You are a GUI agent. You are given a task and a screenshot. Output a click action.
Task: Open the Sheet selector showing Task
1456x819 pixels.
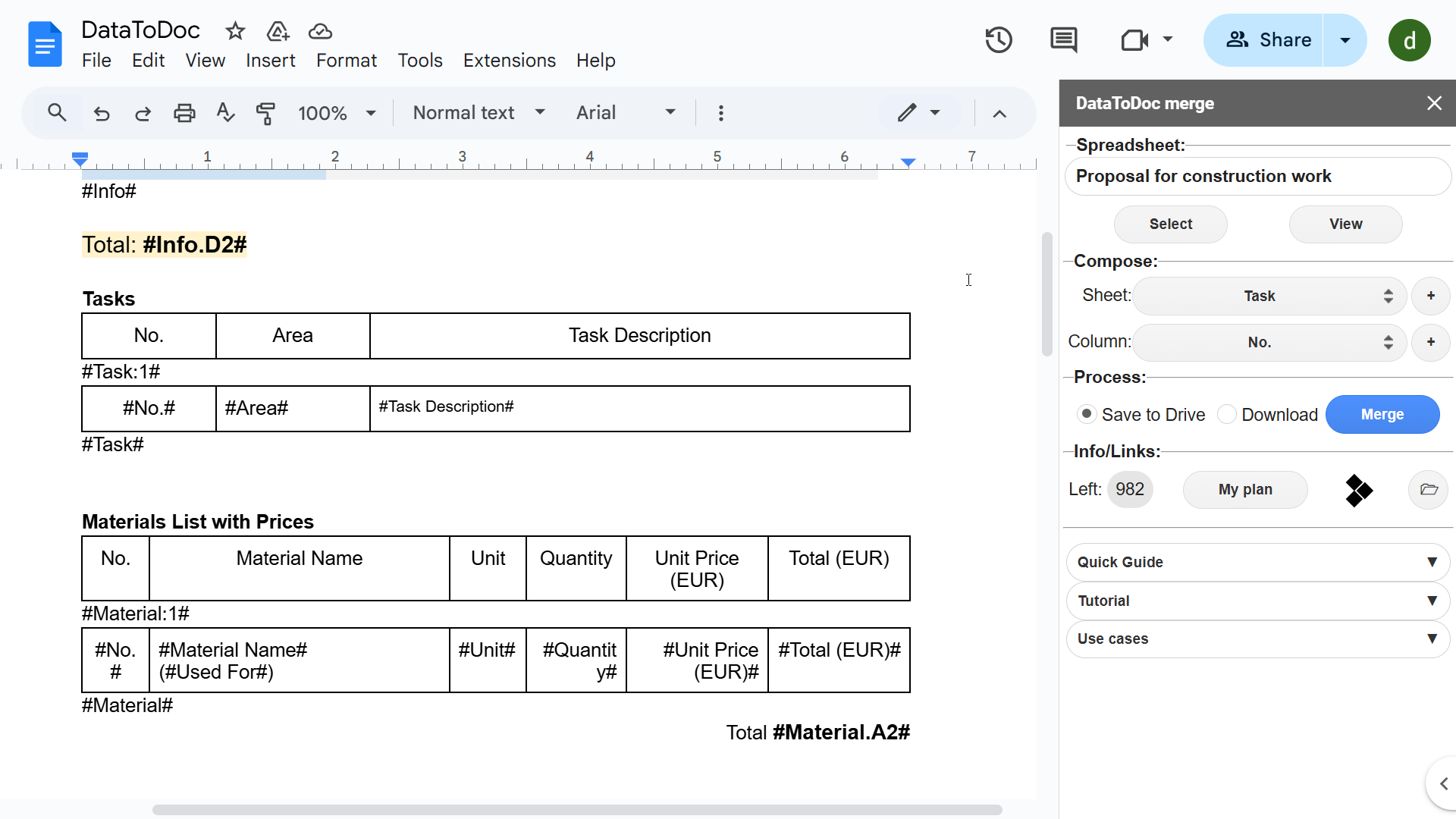tap(1269, 296)
